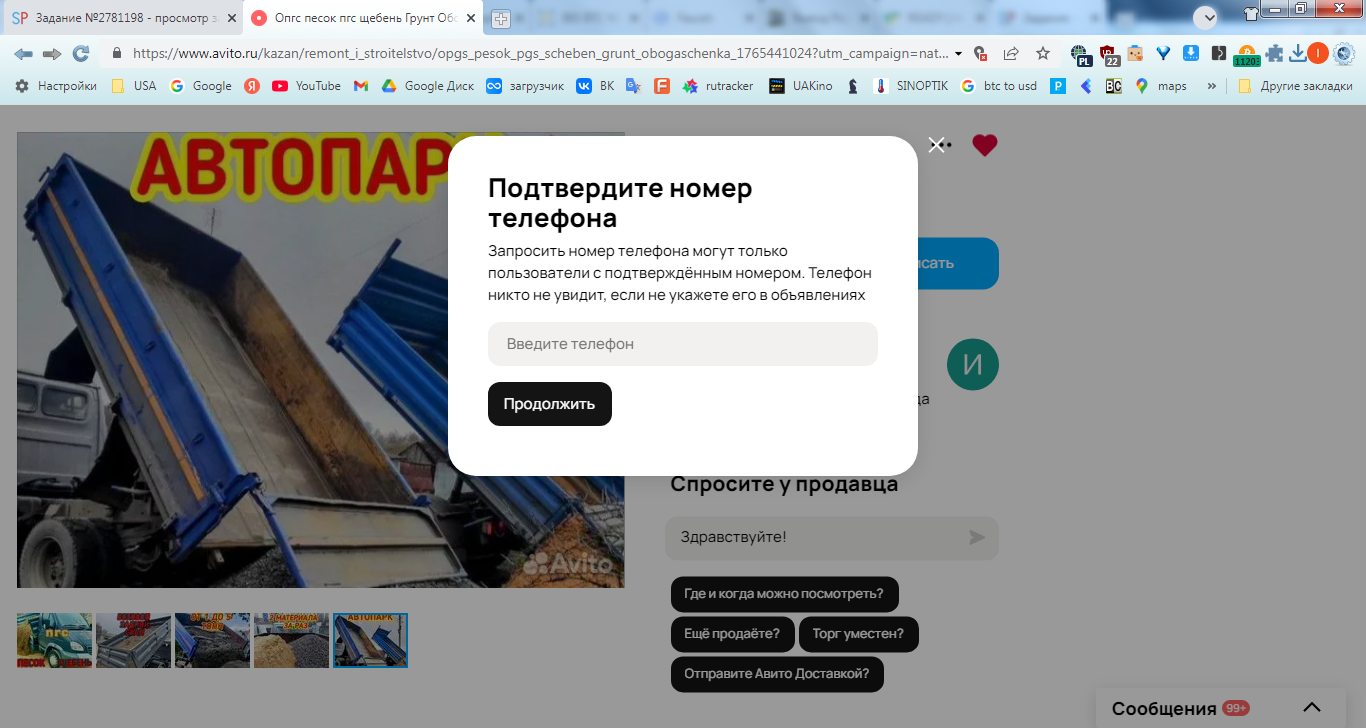Open the uBlock shield extension showing 22
This screenshot has height=728, width=1366.
coord(1109,55)
